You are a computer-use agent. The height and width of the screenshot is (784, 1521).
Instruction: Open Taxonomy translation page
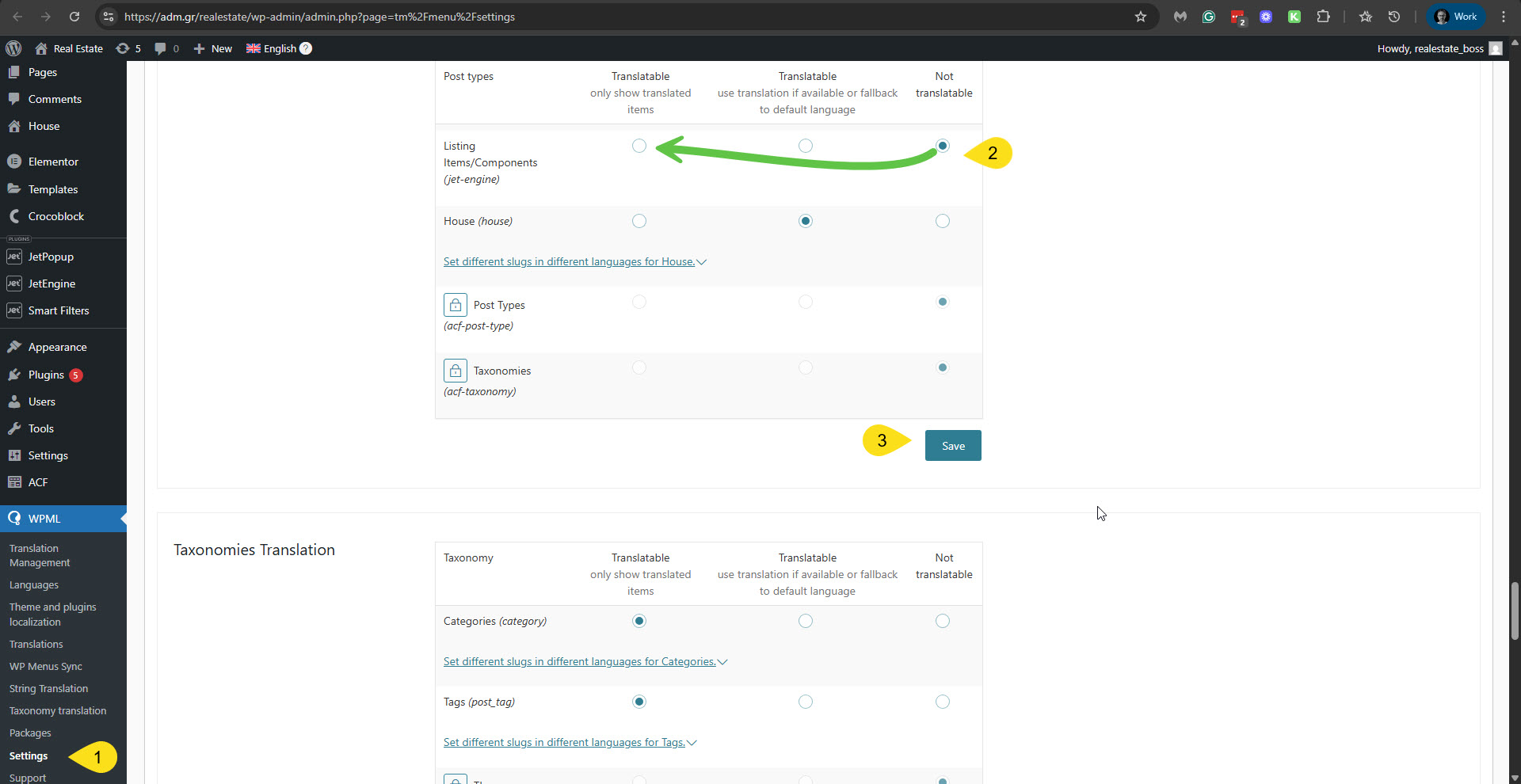[58, 711]
